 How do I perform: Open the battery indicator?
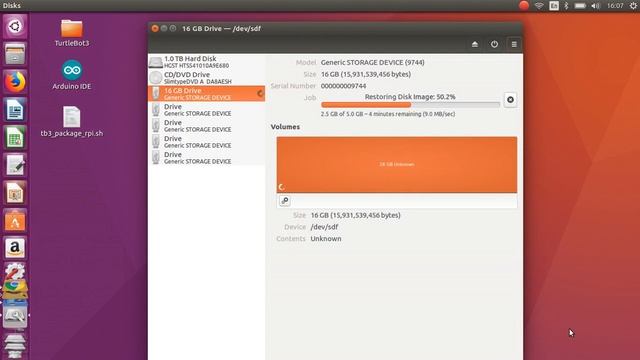[x=580, y=6]
